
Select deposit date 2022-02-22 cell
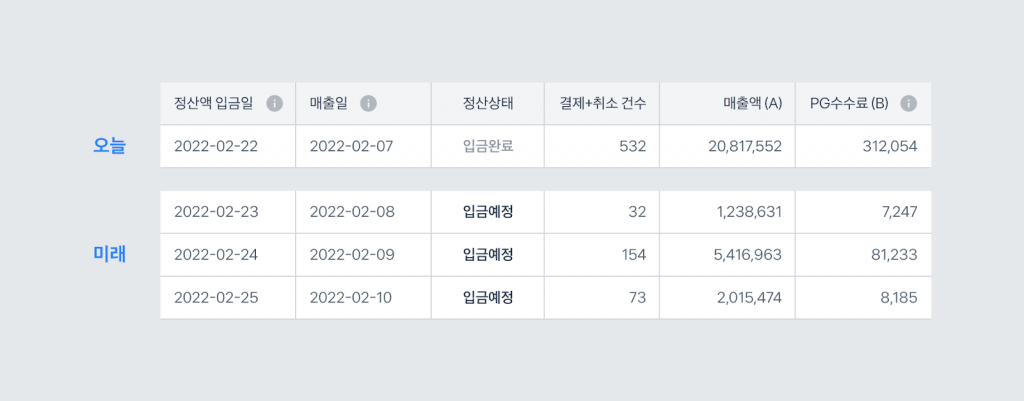point(228,146)
